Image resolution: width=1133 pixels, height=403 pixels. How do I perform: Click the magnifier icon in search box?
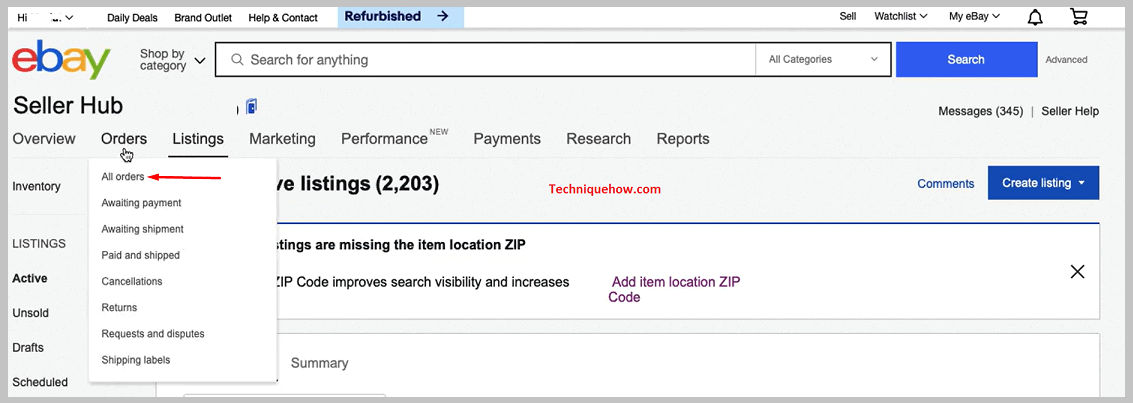tap(237, 60)
